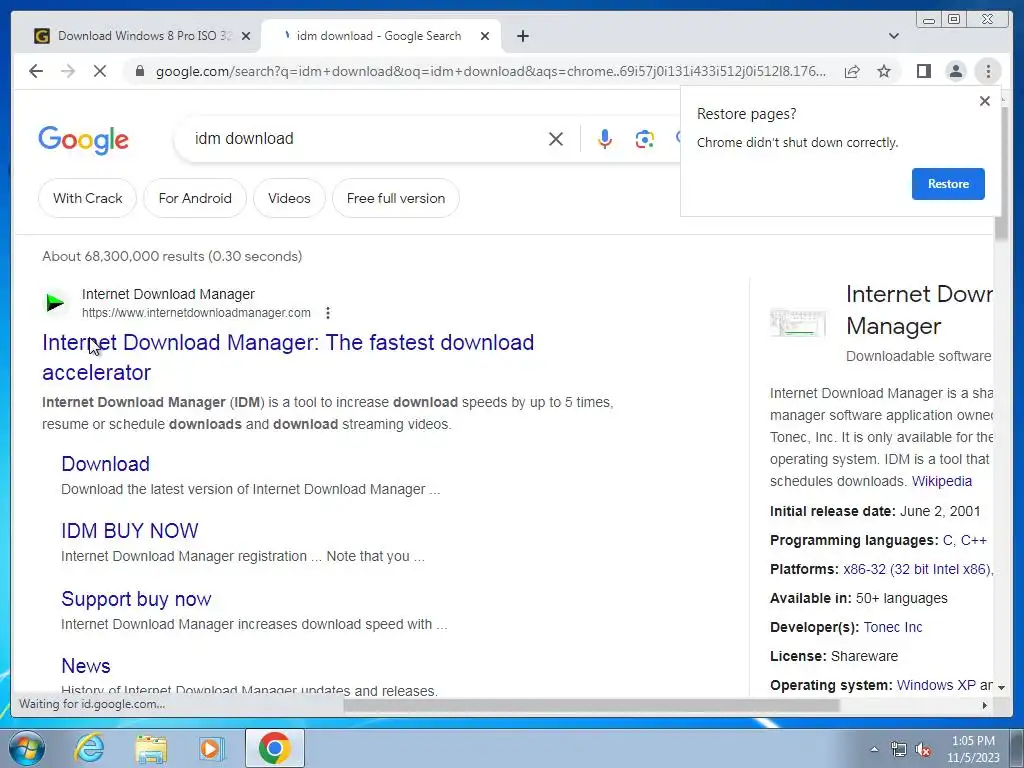Open Windows Explorer from taskbar

pyautogui.click(x=151, y=748)
